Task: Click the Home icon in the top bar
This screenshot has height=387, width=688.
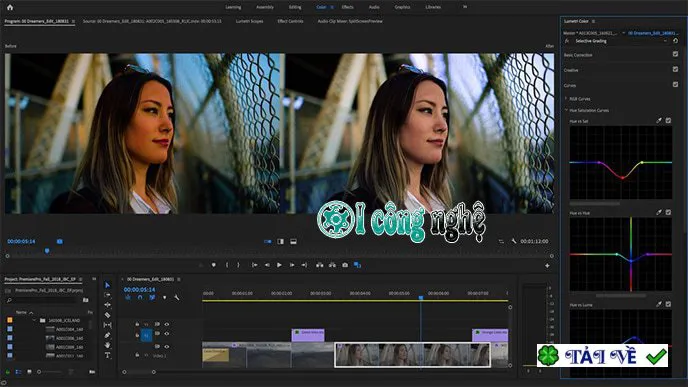Action: point(10,7)
